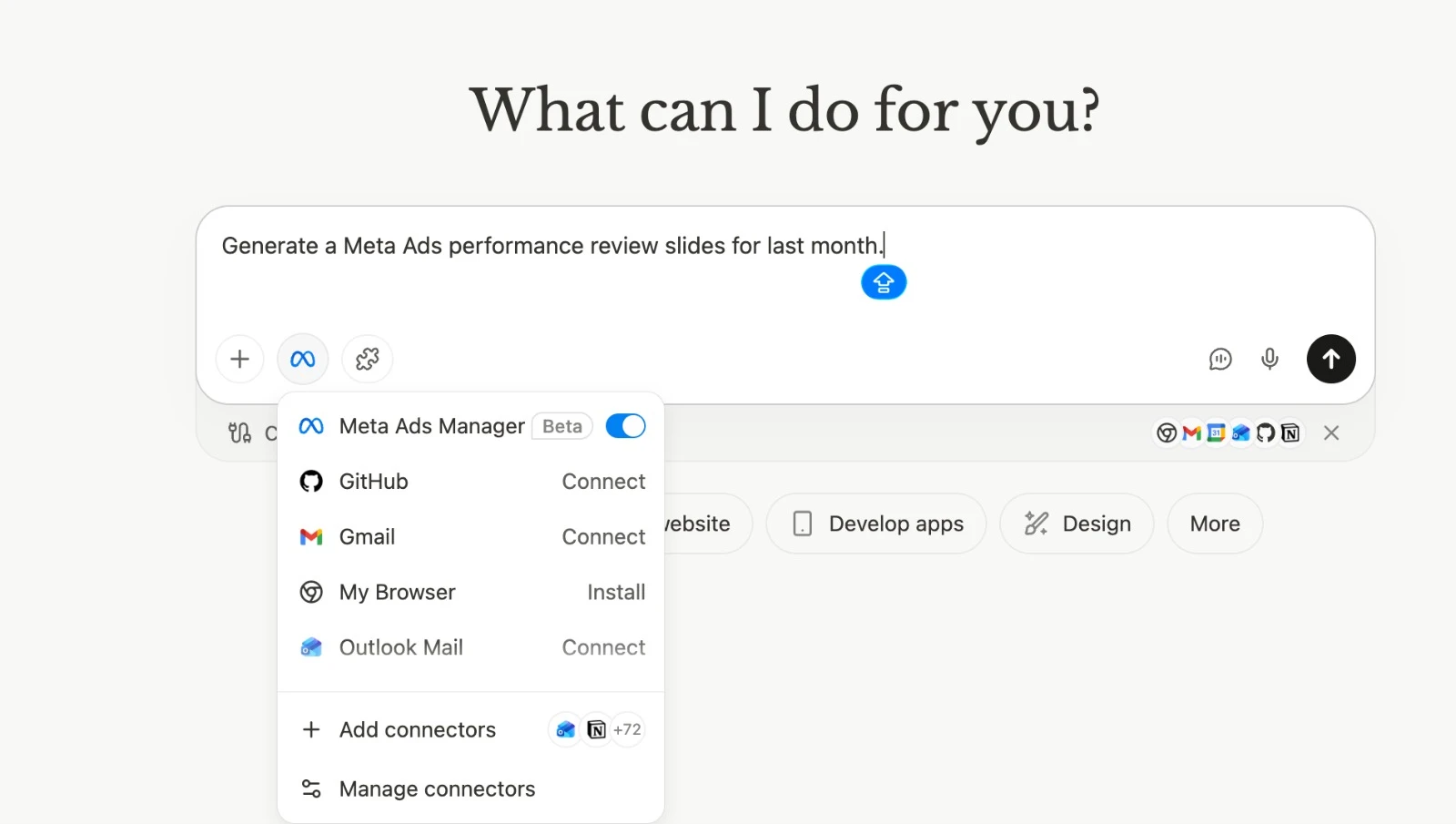Screen dimensions: 1456x824
Task: Click the Google Calendar icon in the suggestion bar
Action: [1217, 432]
